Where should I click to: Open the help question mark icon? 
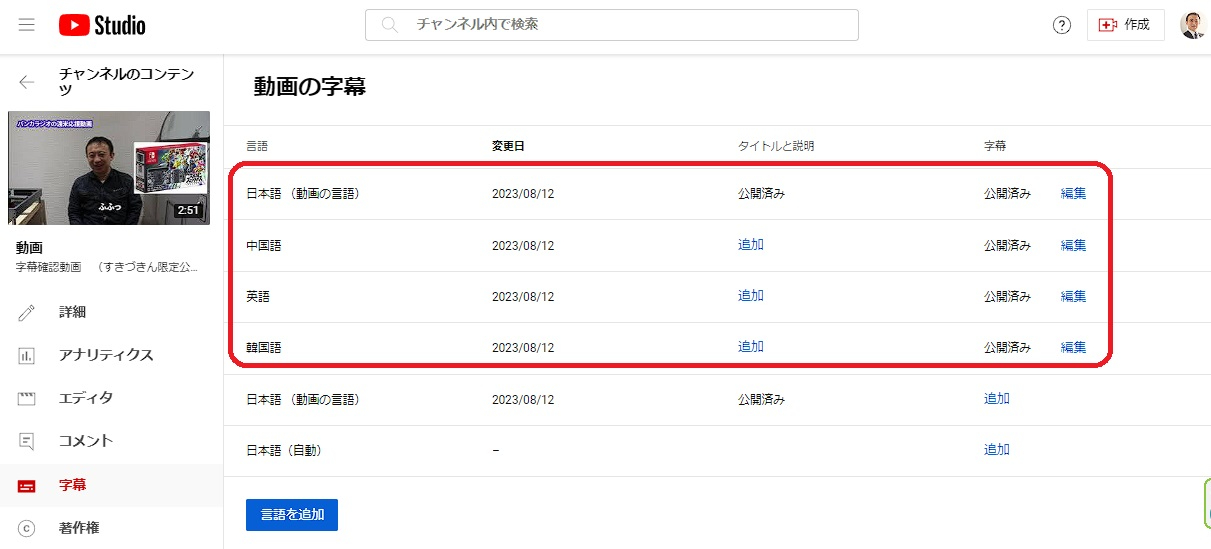point(1062,25)
